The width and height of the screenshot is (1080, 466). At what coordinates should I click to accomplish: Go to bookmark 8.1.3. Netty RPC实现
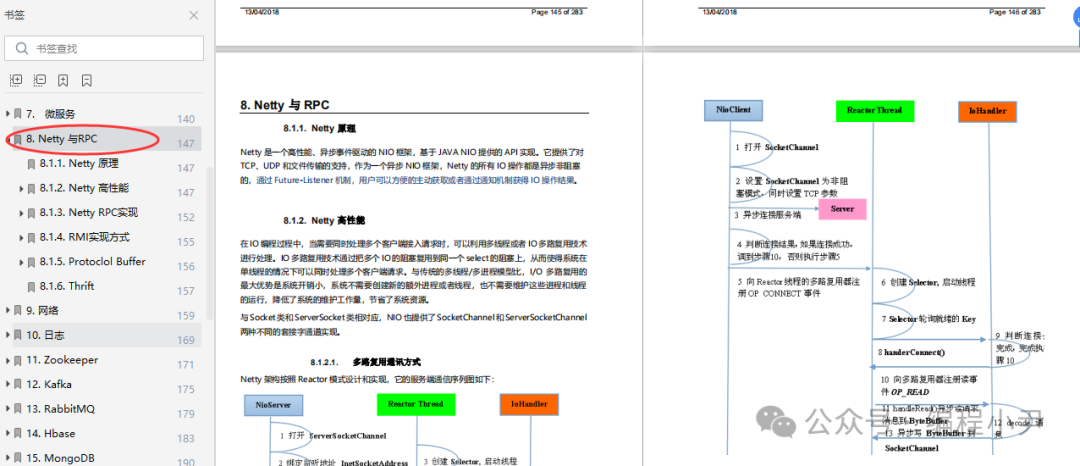(x=89, y=213)
